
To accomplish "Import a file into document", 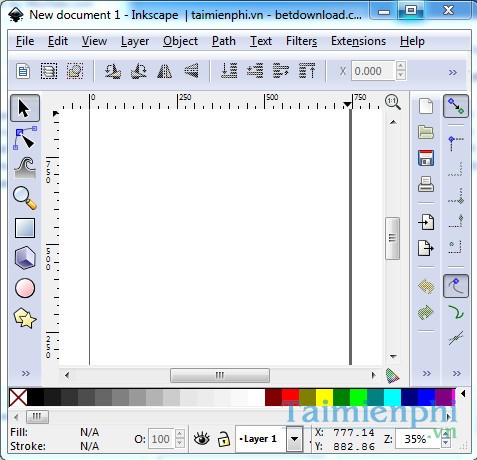I will [x=426, y=222].
